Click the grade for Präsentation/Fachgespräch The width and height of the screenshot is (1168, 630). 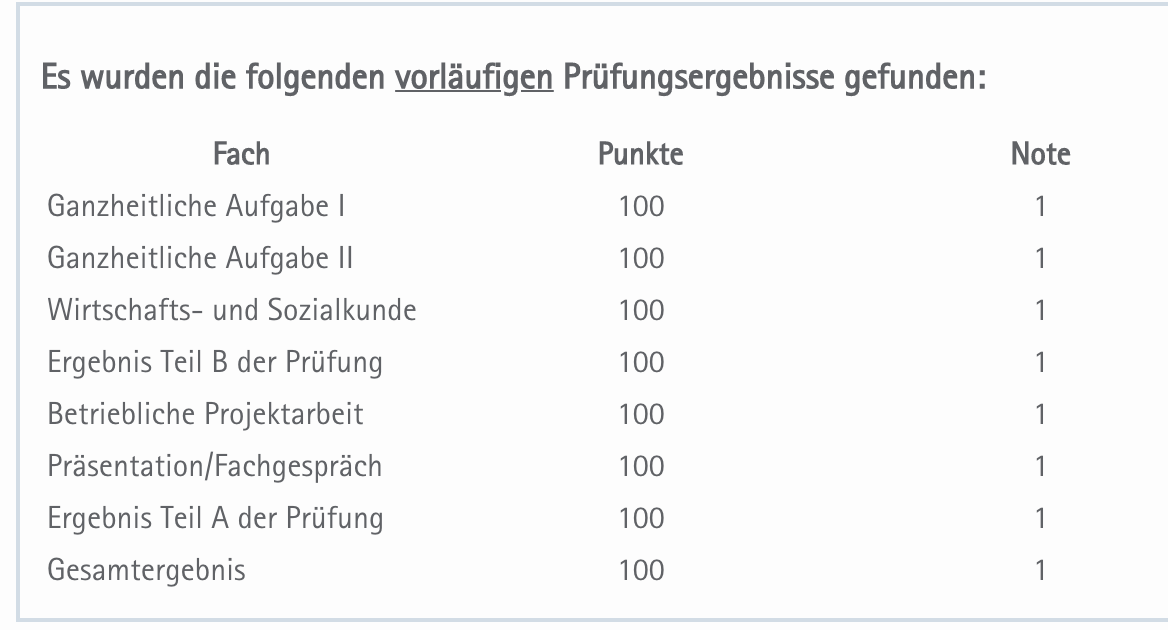(1040, 467)
